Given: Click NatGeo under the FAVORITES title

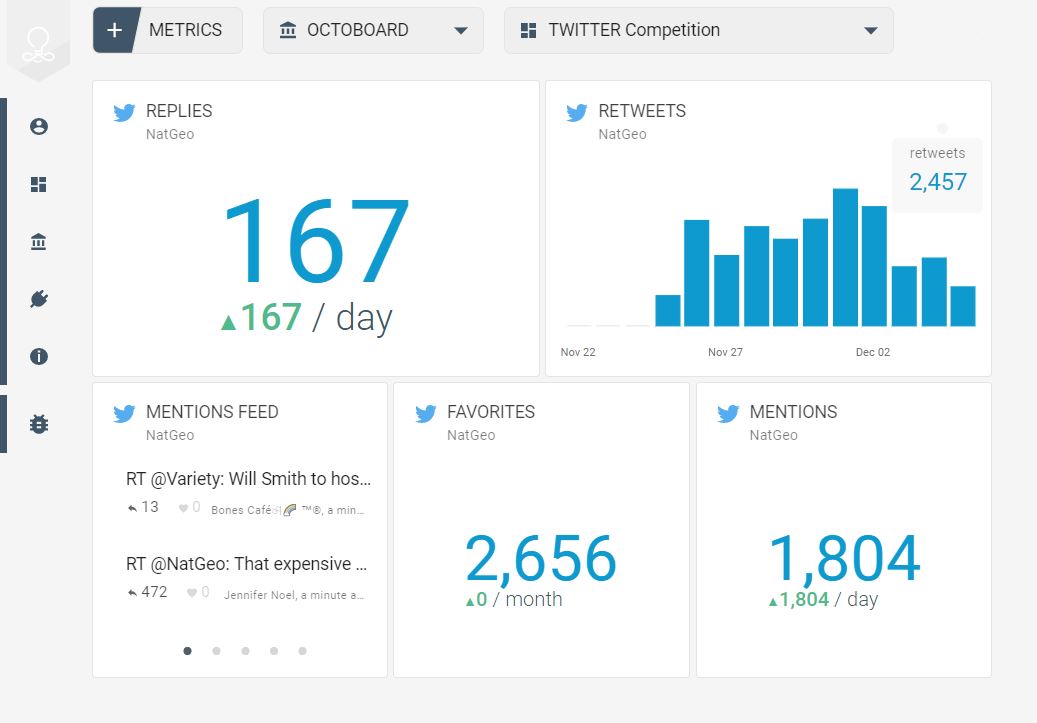Looking at the screenshot, I should [471, 435].
